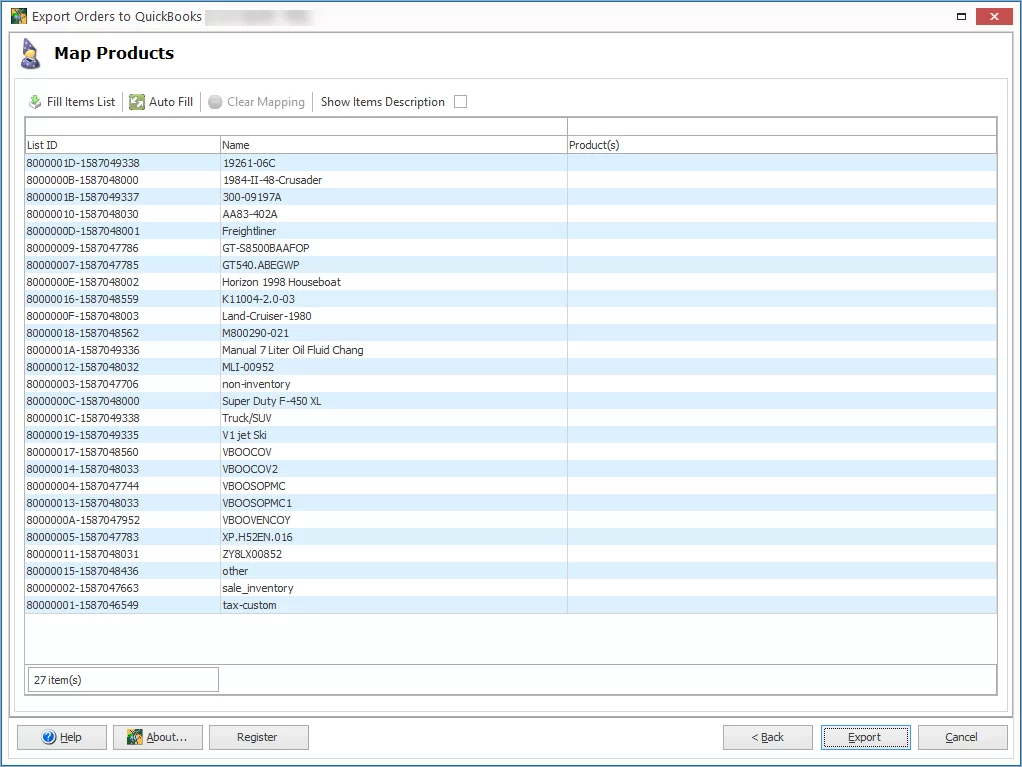Image resolution: width=1022 pixels, height=767 pixels.
Task: Enable the Show Items Description checkbox
Action: [x=459, y=101]
